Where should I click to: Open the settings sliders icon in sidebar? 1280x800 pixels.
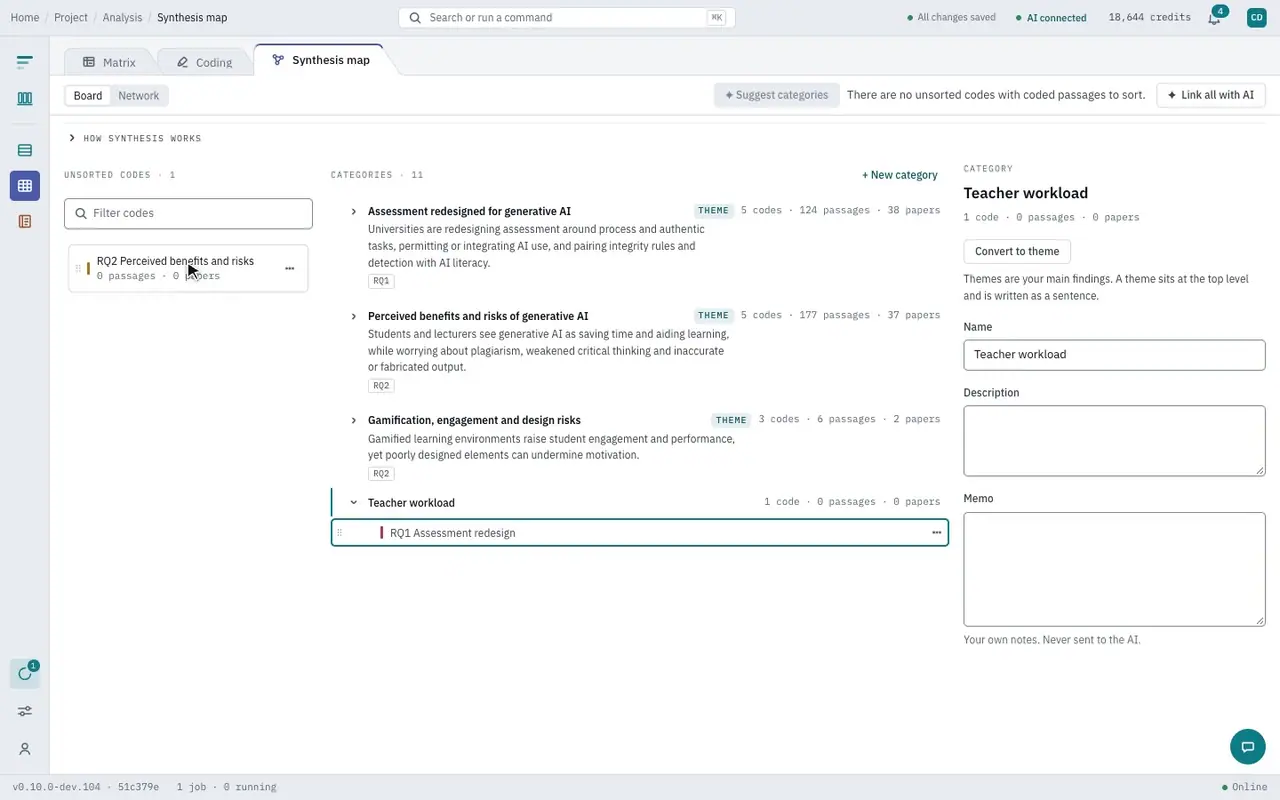tap(25, 711)
